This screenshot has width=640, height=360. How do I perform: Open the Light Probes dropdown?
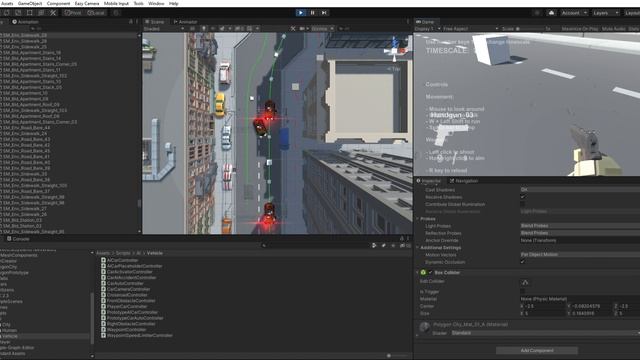[580, 225]
